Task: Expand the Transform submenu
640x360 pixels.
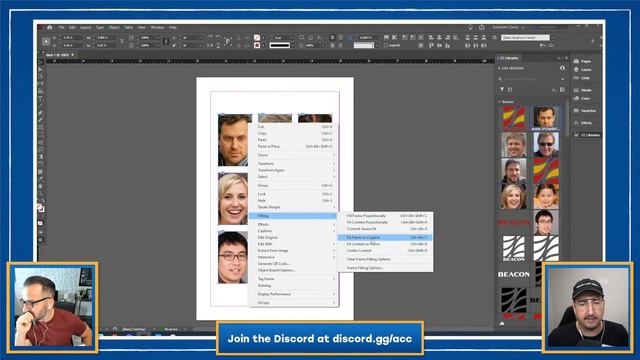Action: pyautogui.click(x=293, y=164)
